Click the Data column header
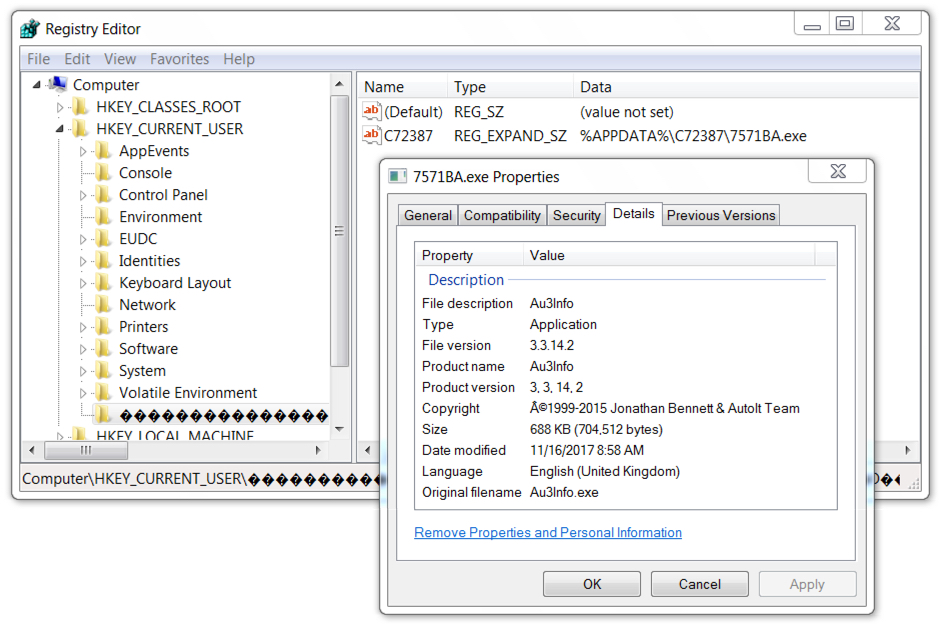 pos(746,87)
